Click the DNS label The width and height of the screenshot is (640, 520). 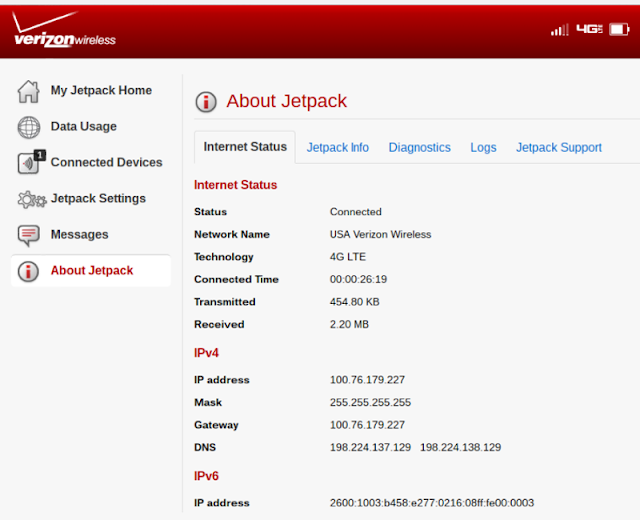(x=205, y=447)
